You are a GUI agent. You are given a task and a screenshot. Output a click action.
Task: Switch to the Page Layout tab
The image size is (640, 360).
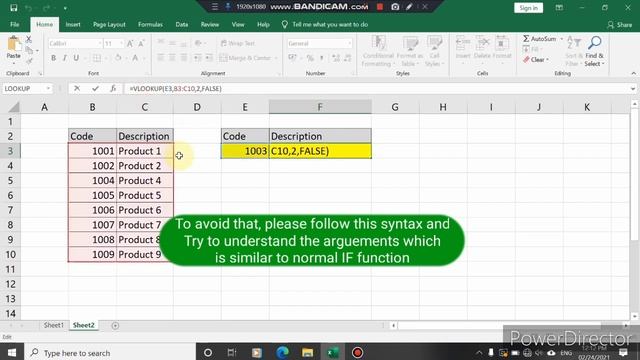coord(109,24)
